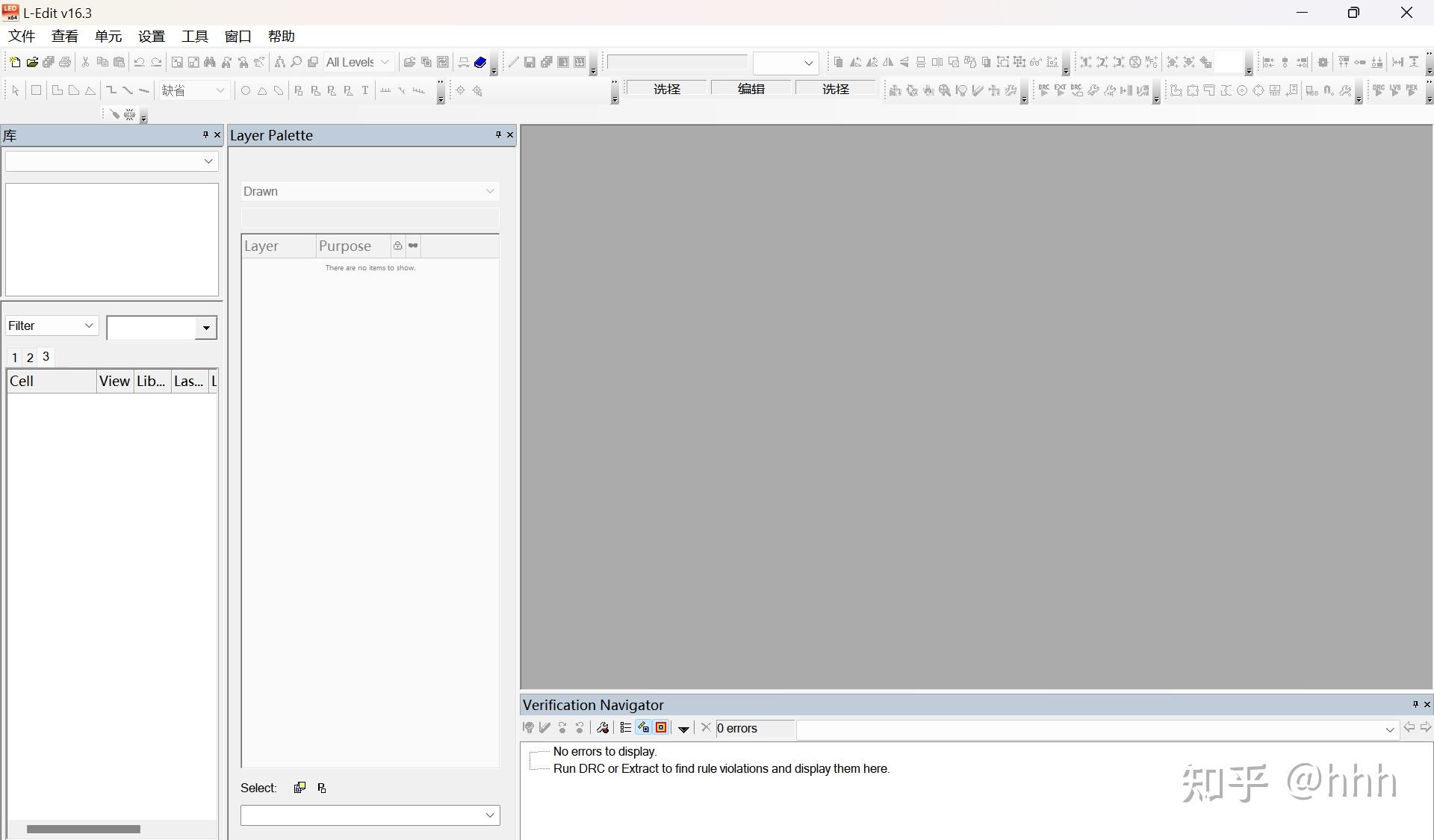This screenshot has width=1434, height=840.
Task: Select the text label T tool
Action: [365, 90]
